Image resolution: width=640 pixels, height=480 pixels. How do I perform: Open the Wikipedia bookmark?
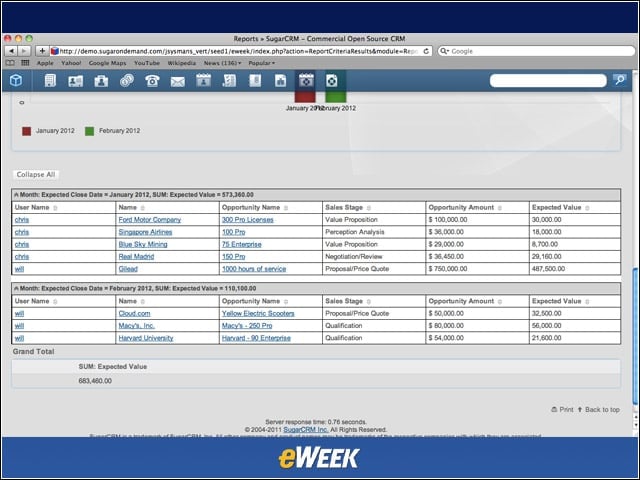[x=182, y=63]
